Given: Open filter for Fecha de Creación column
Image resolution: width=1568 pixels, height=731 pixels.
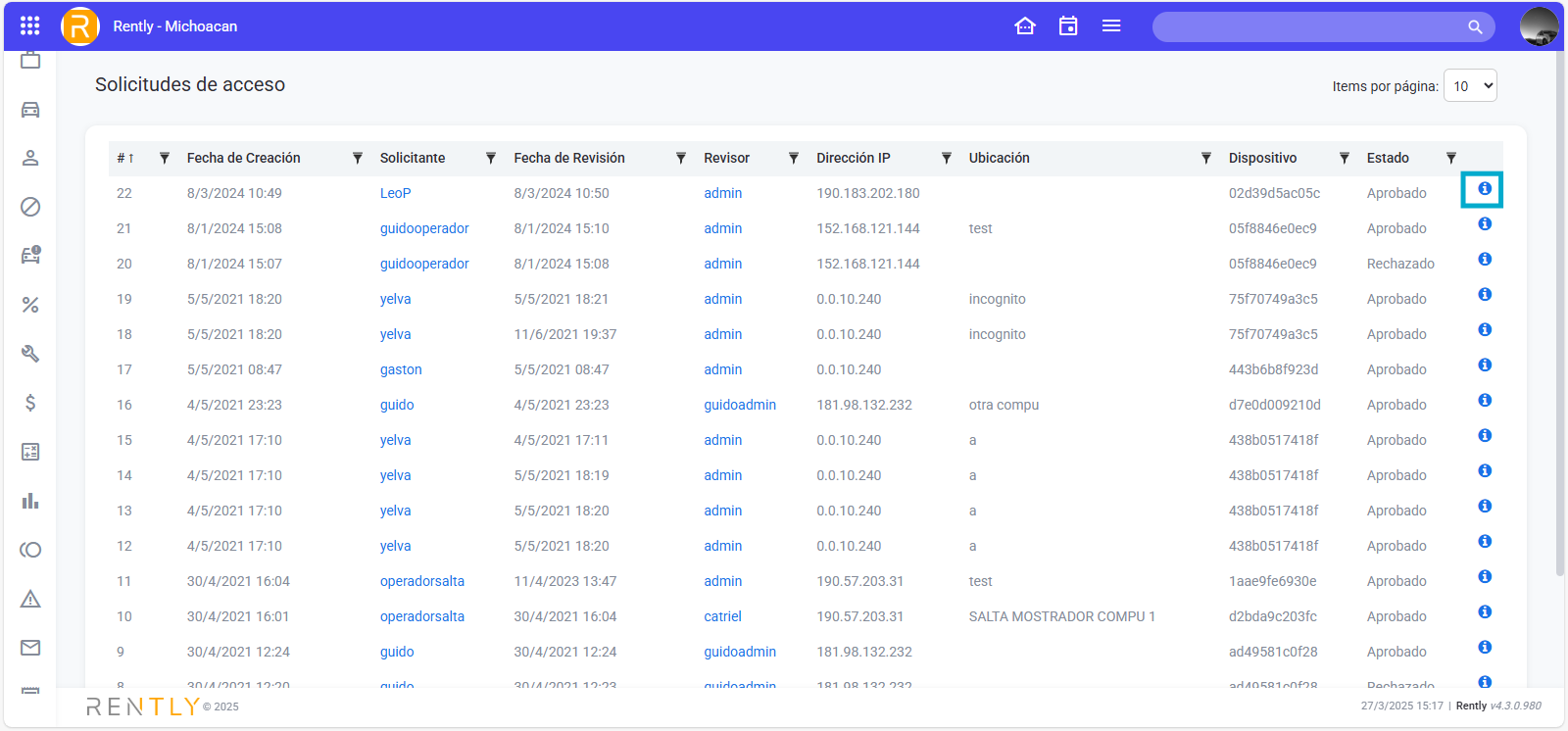Looking at the screenshot, I should pos(358,158).
